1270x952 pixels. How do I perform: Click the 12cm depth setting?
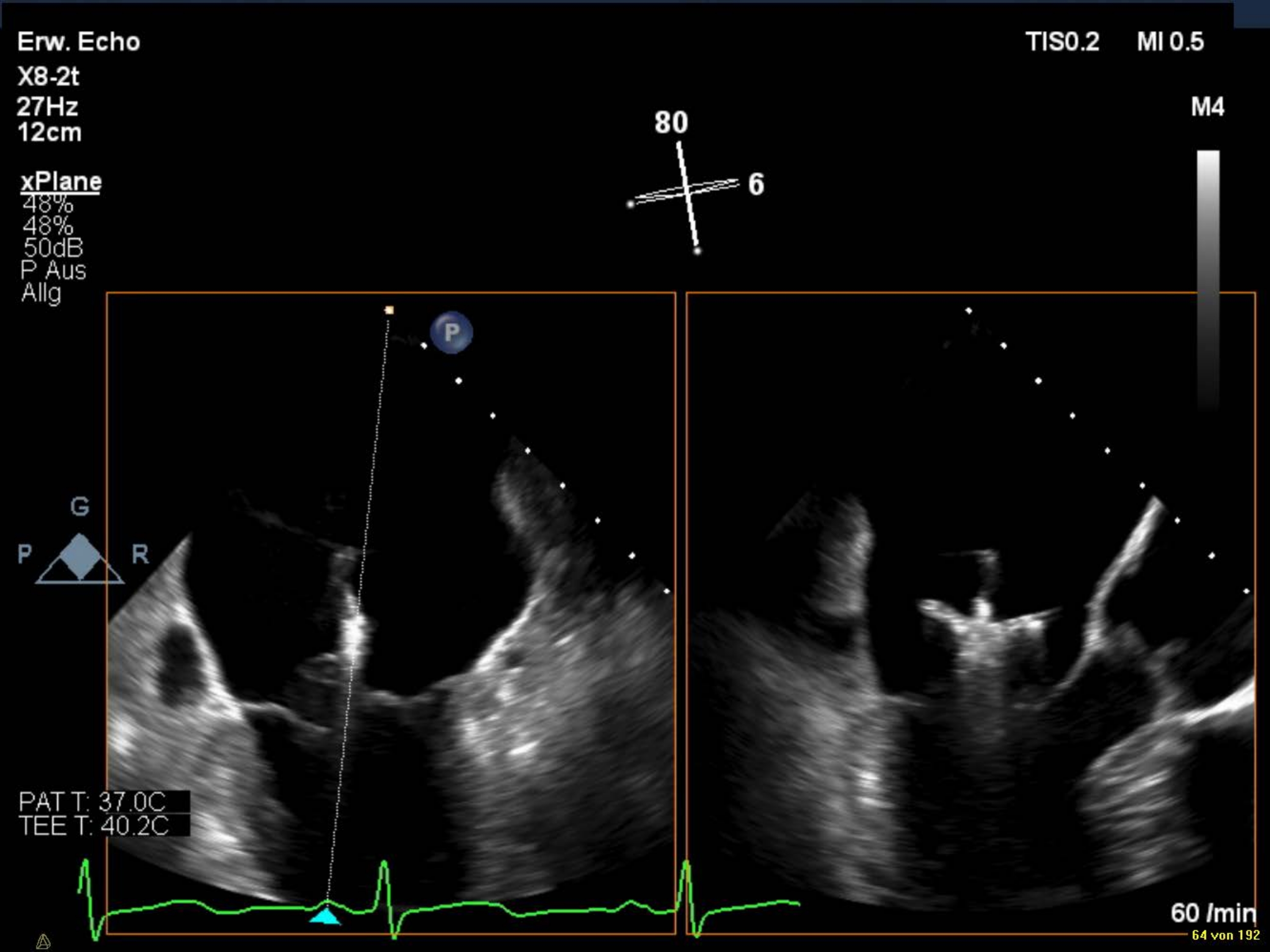pos(50,132)
